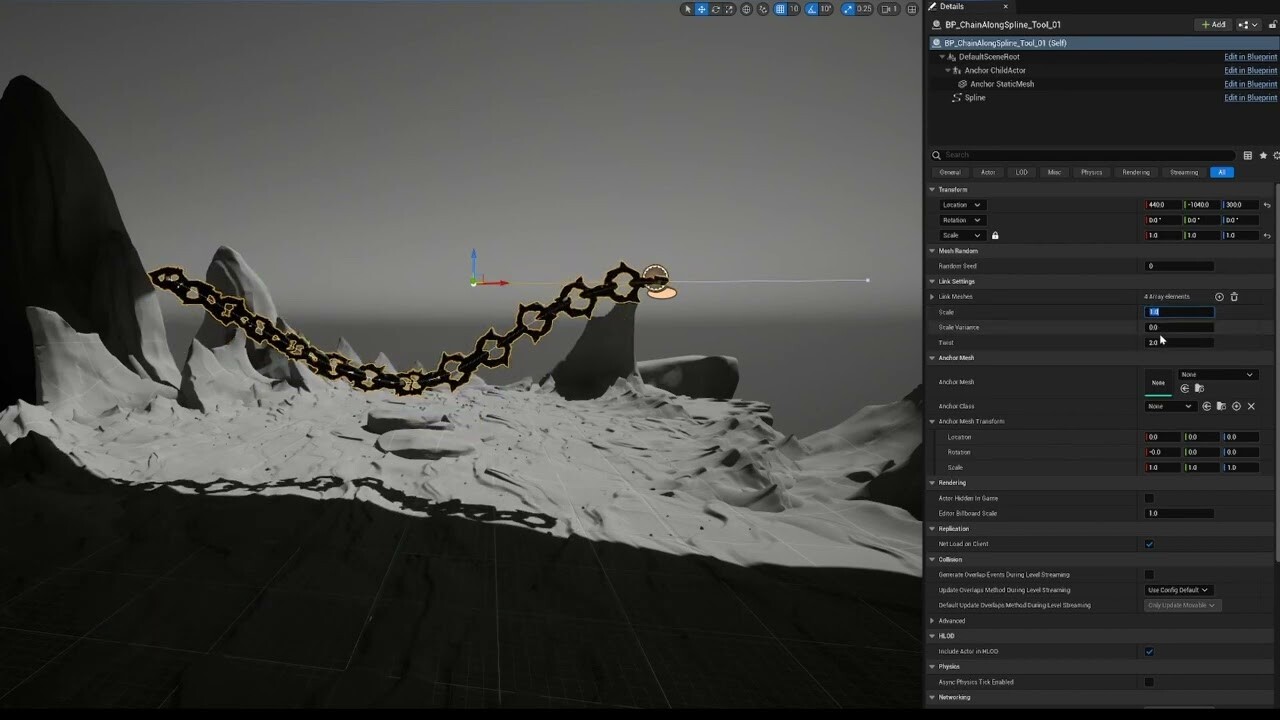Toggle surface snapping in the viewport toolbar
This screenshot has height=720, width=1280.
click(x=763, y=8)
